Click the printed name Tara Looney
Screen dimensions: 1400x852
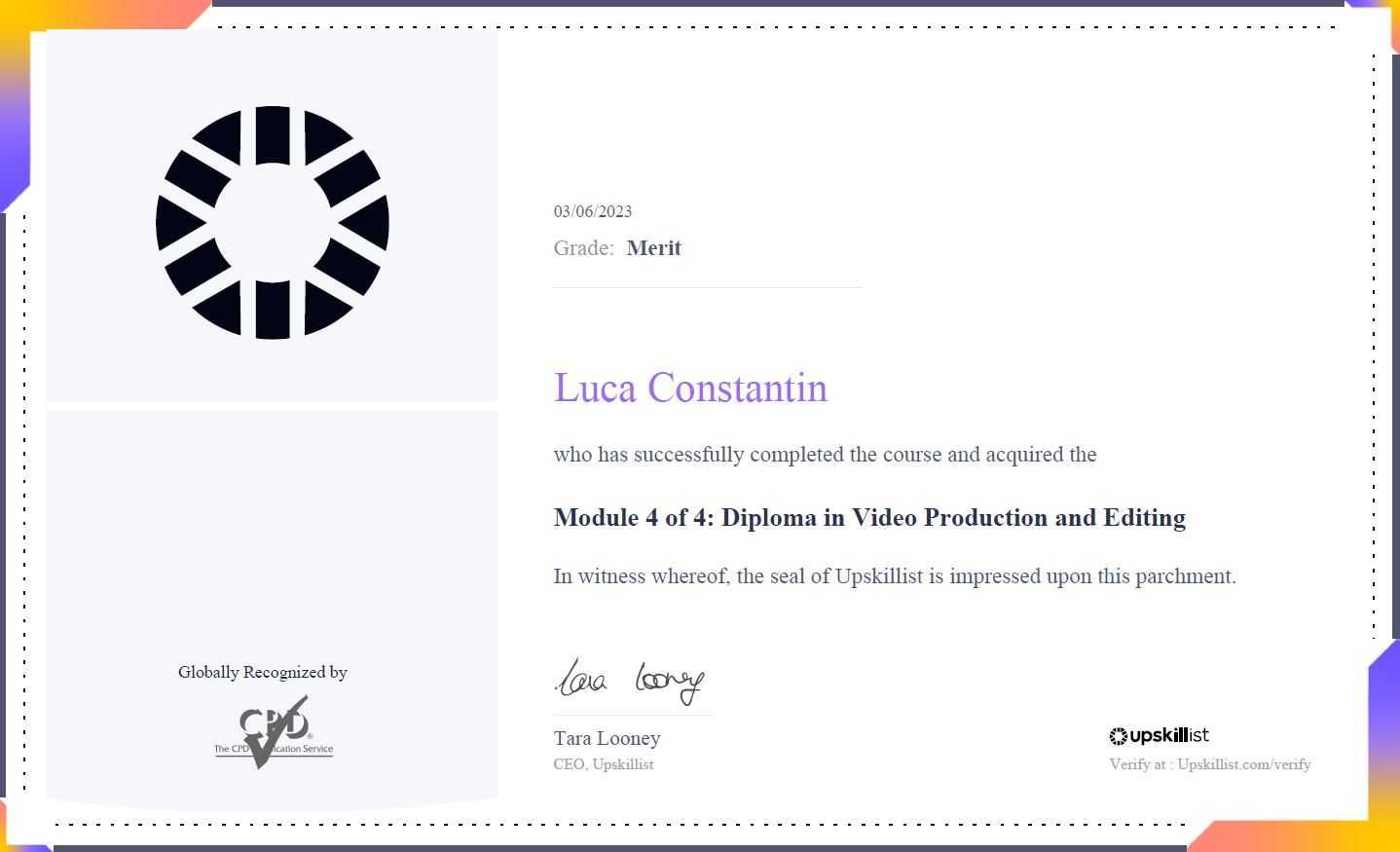pyautogui.click(x=608, y=738)
